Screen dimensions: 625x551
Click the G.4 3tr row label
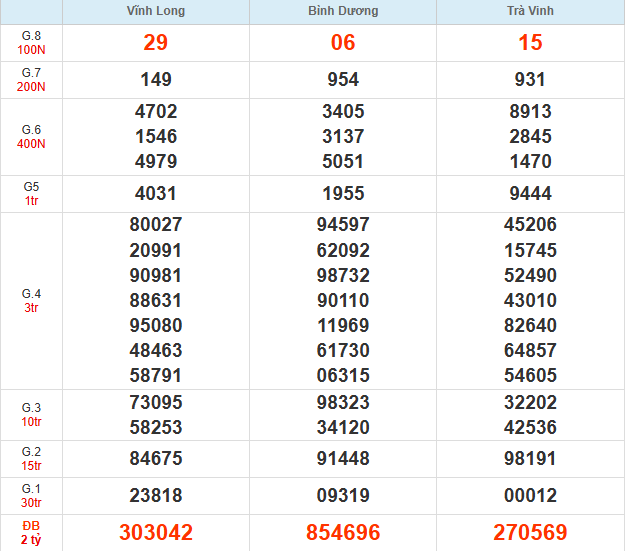coord(31,301)
